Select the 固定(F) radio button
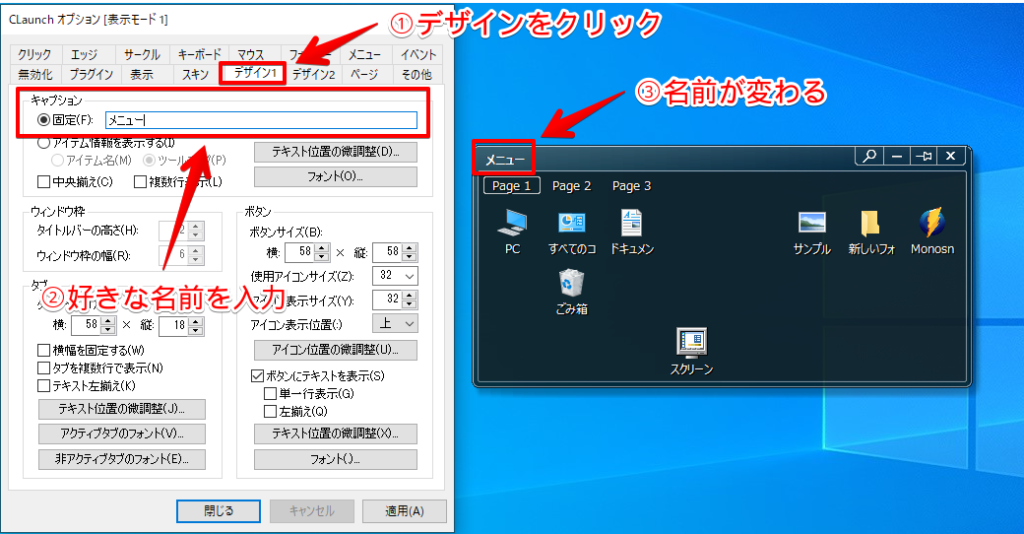 tap(44, 119)
